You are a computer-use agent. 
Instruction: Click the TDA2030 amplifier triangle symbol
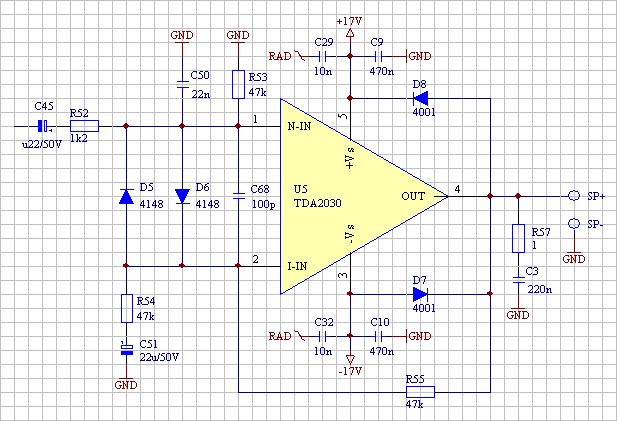[x=350, y=196]
